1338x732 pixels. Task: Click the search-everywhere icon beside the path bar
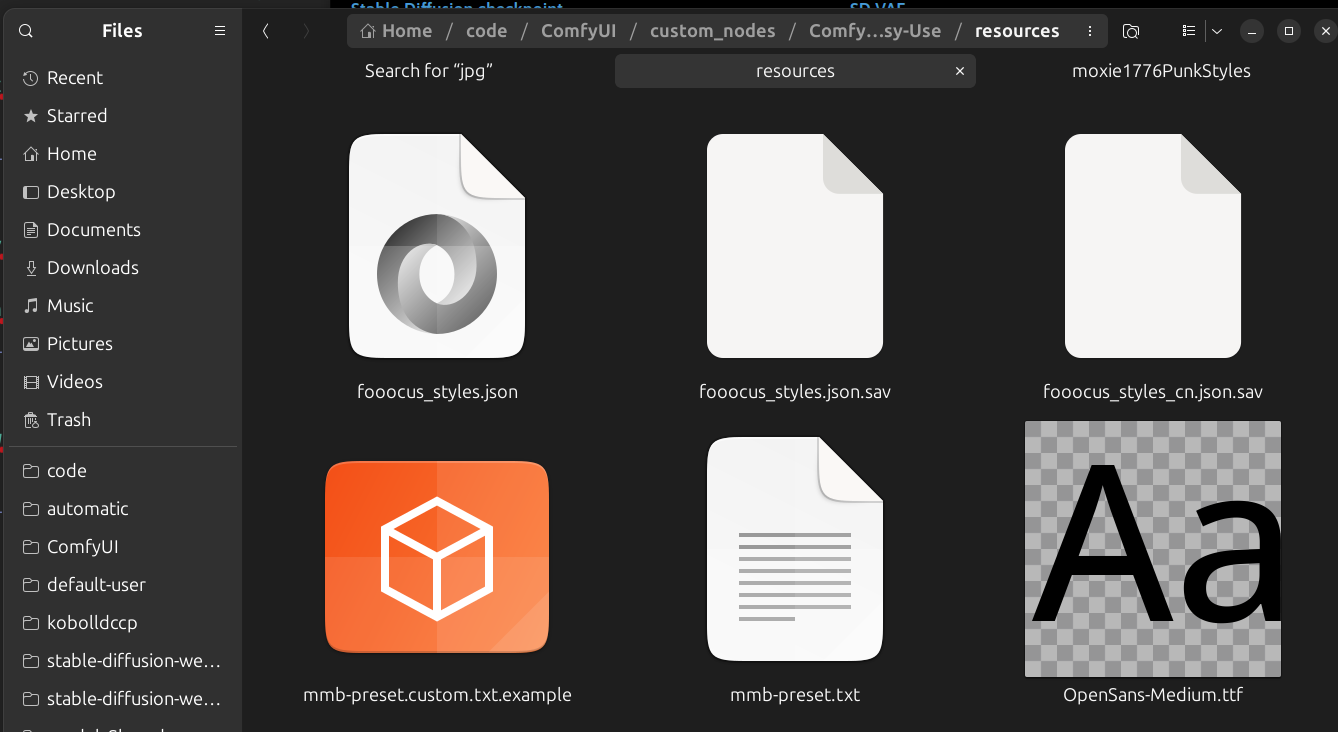[1131, 31]
